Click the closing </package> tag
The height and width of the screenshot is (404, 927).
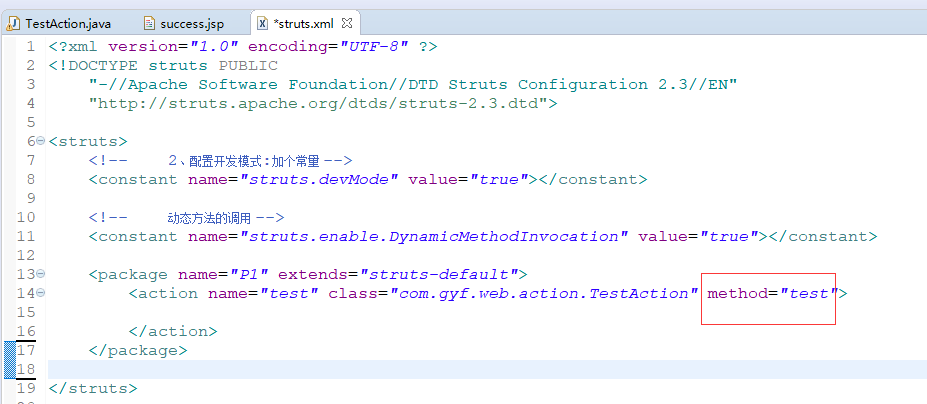138,350
